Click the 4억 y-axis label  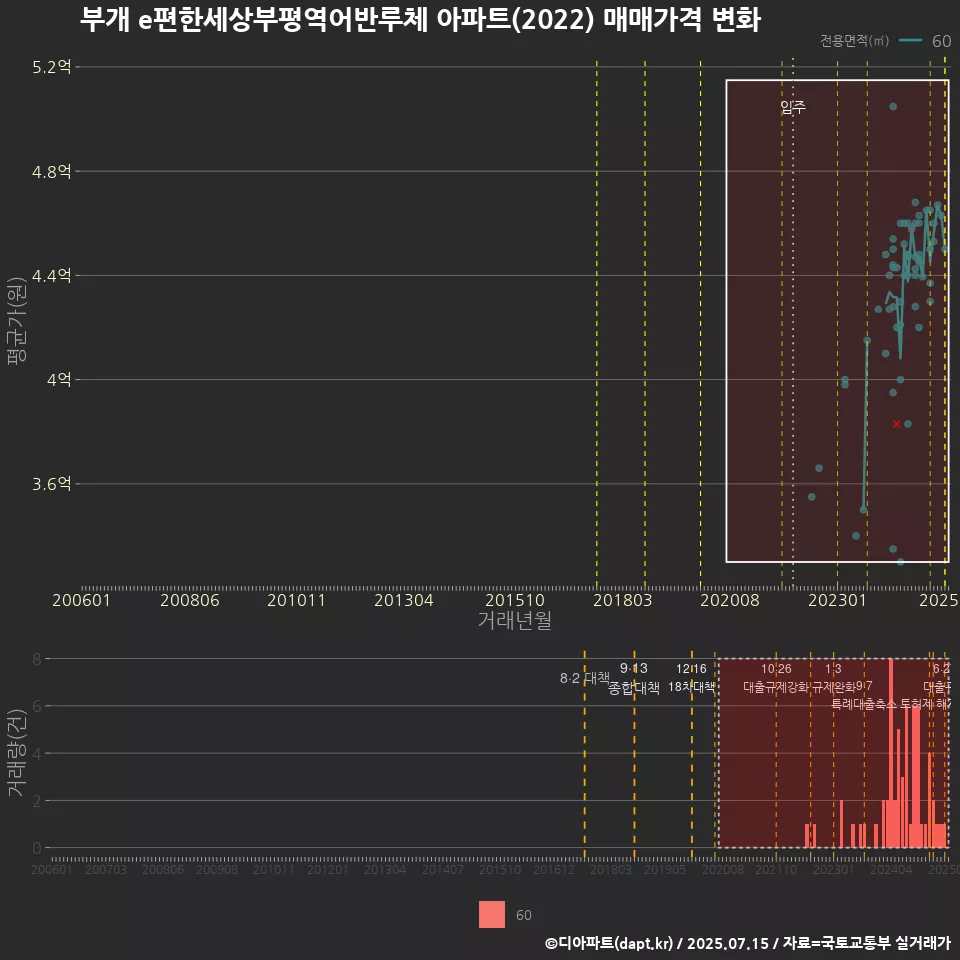tap(59, 380)
